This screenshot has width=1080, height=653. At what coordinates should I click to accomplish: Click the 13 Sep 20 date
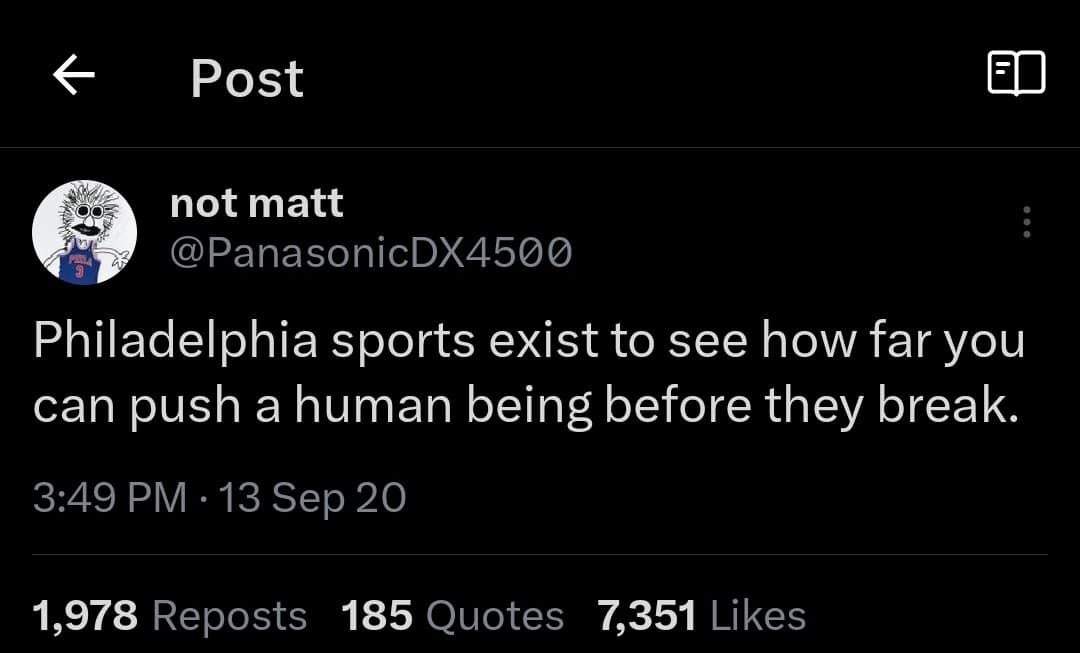click(x=312, y=497)
